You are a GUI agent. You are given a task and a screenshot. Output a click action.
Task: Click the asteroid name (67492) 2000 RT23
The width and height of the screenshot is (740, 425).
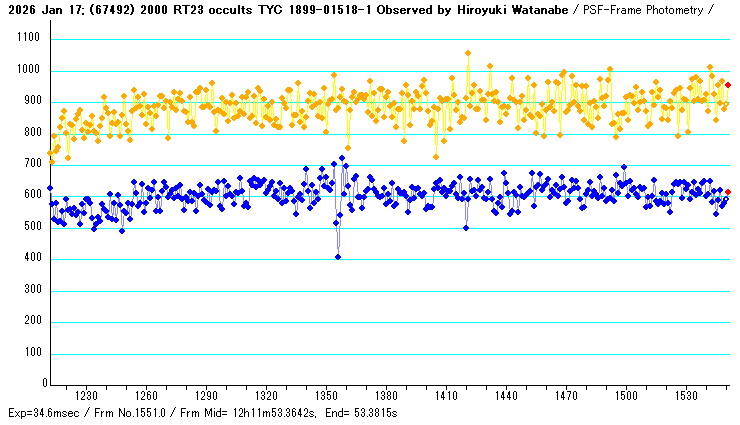pyautogui.click(x=136, y=10)
